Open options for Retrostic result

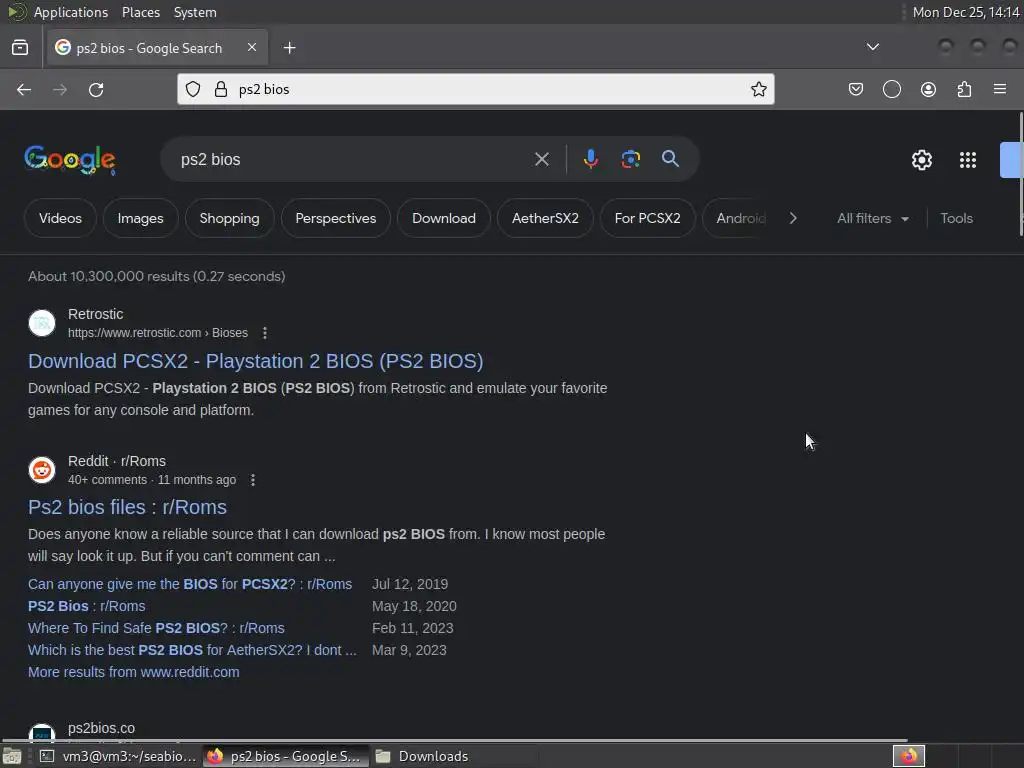click(x=264, y=333)
